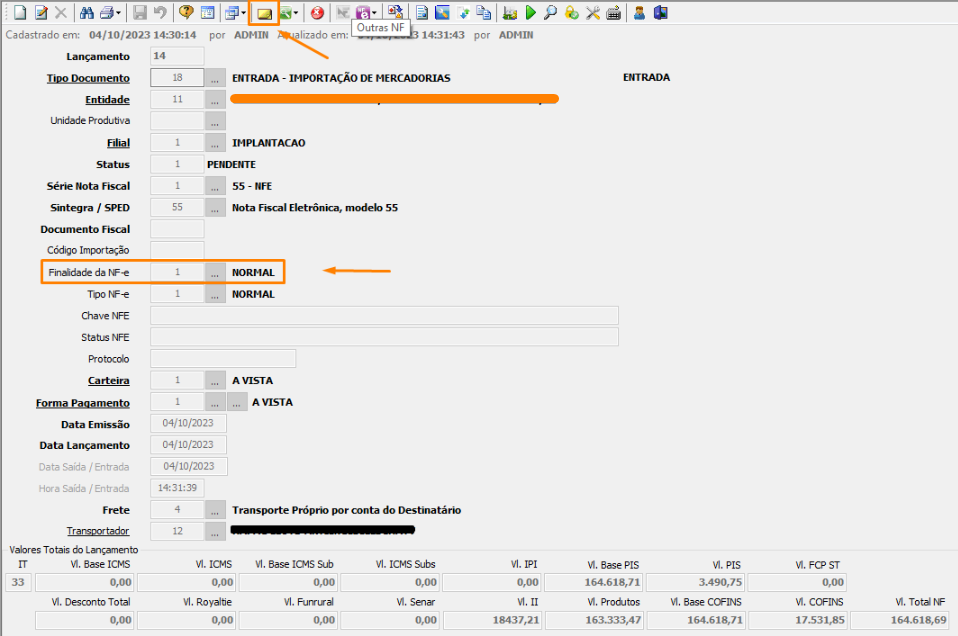Screen dimensions: 958x636
Task: Click the edit record pencil icon
Action: (x=40, y=13)
